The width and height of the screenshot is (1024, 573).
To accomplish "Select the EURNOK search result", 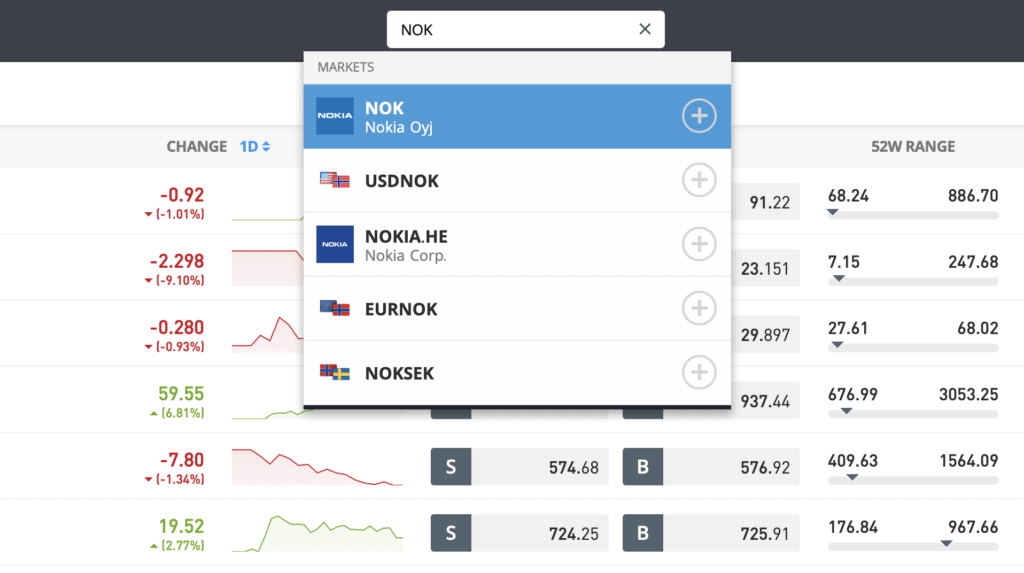I will tap(517, 308).
